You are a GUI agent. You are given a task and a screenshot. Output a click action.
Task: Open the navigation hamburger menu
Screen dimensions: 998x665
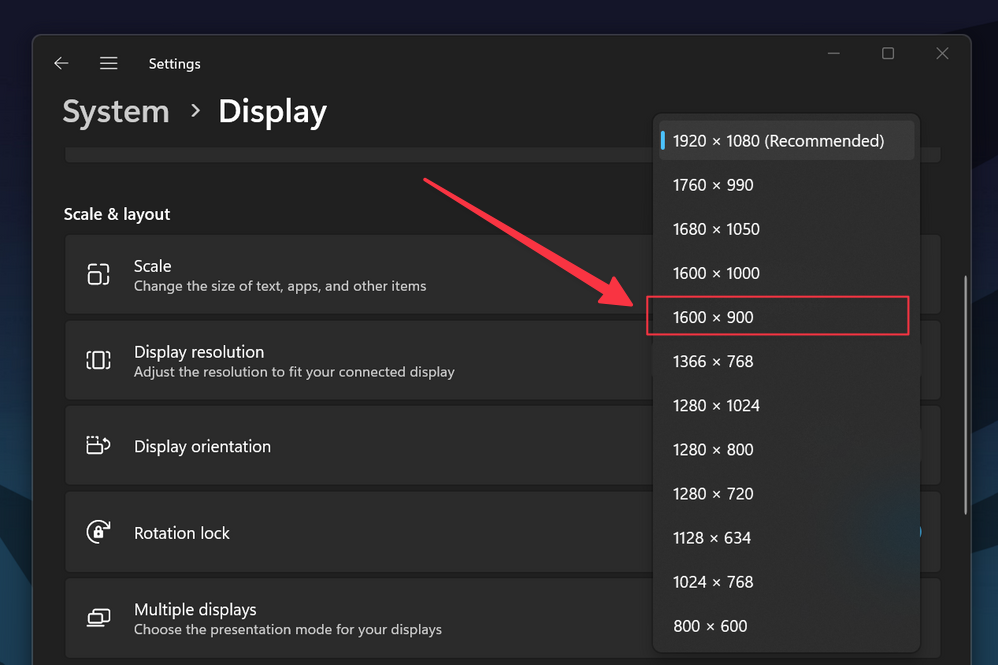(x=108, y=62)
